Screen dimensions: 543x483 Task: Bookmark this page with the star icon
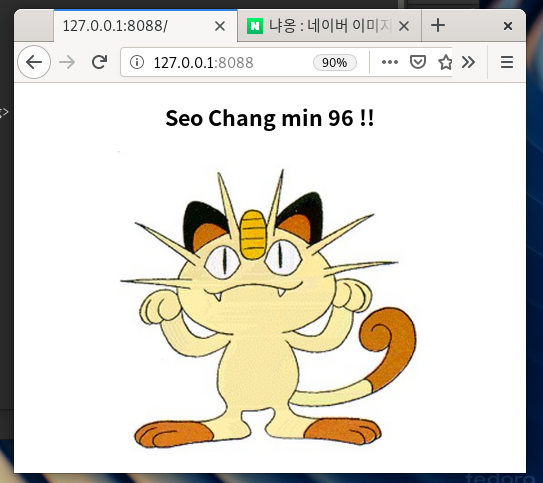click(445, 62)
